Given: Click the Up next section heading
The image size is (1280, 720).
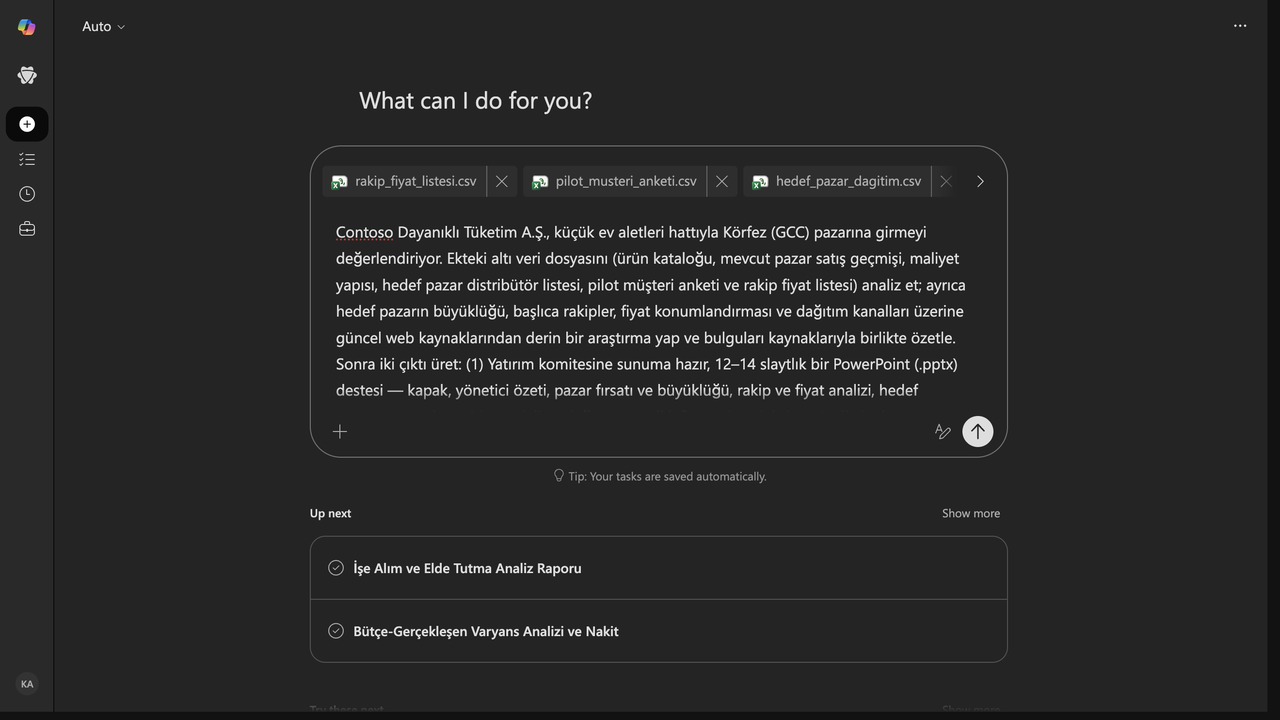Looking at the screenshot, I should (330, 513).
